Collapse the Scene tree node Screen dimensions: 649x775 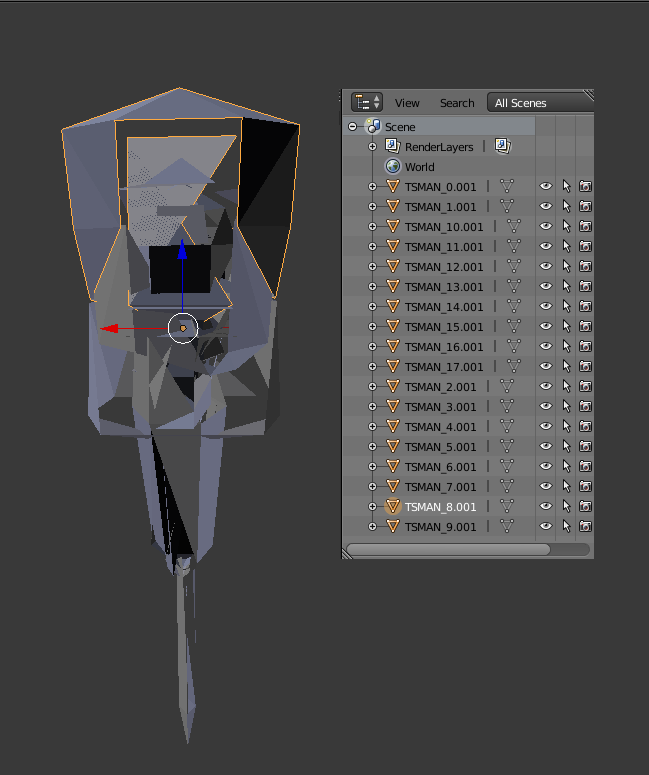tap(353, 127)
